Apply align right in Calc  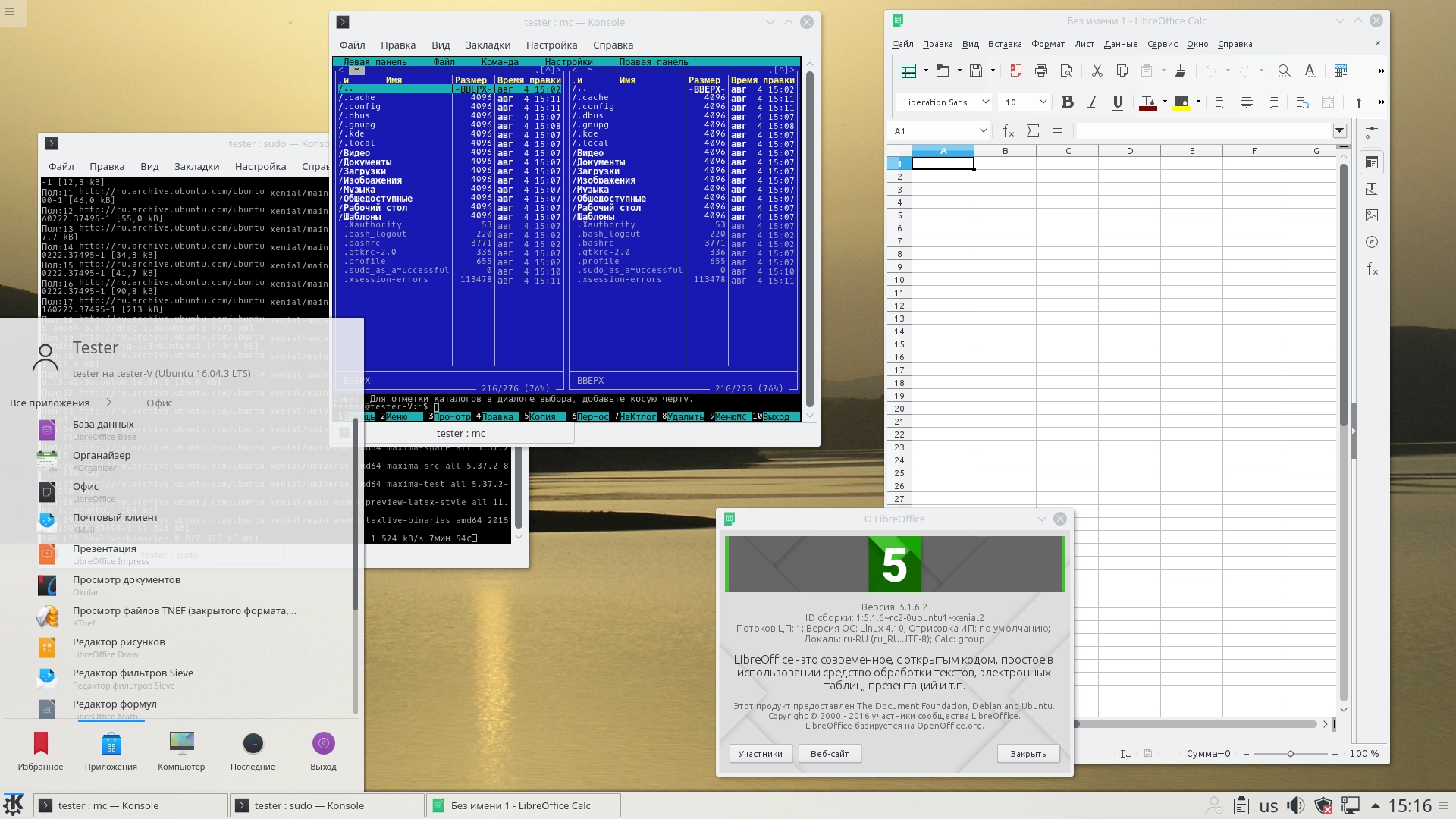[1272, 102]
